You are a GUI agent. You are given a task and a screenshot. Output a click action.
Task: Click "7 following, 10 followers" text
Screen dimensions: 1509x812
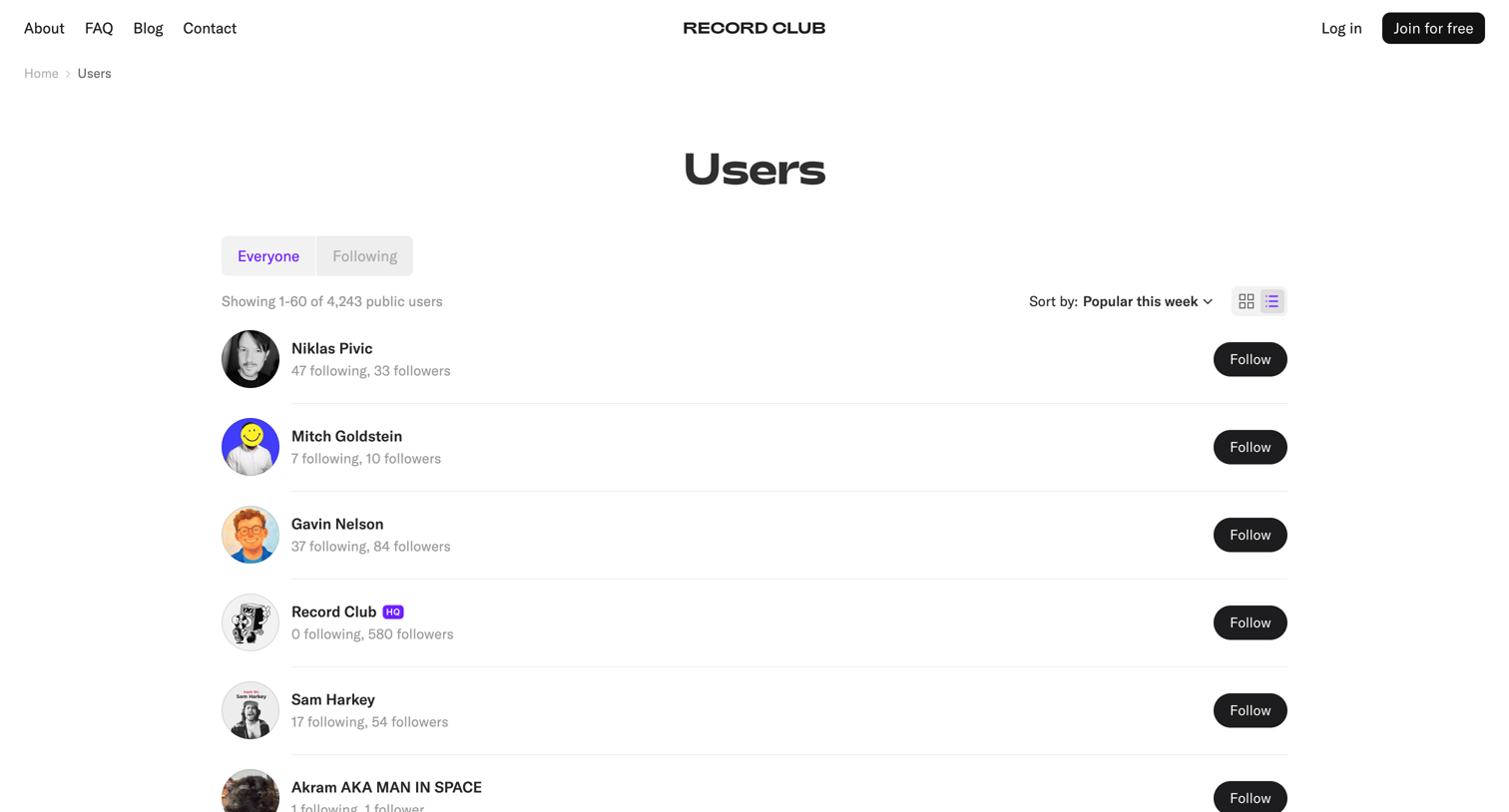coord(366,459)
